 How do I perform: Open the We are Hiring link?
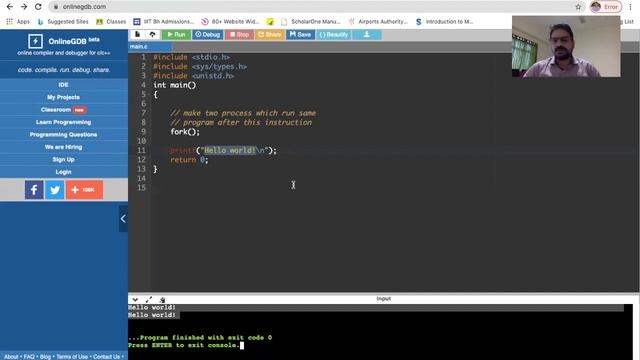point(63,147)
